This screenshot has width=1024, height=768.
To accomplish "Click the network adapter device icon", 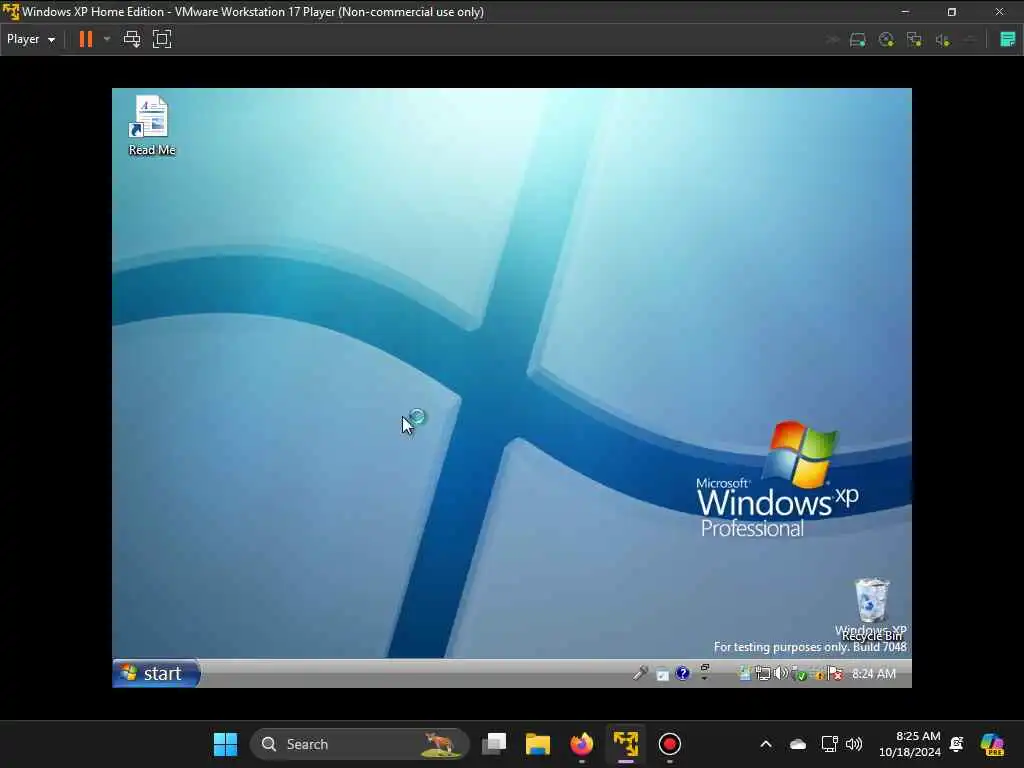I will 914,40.
